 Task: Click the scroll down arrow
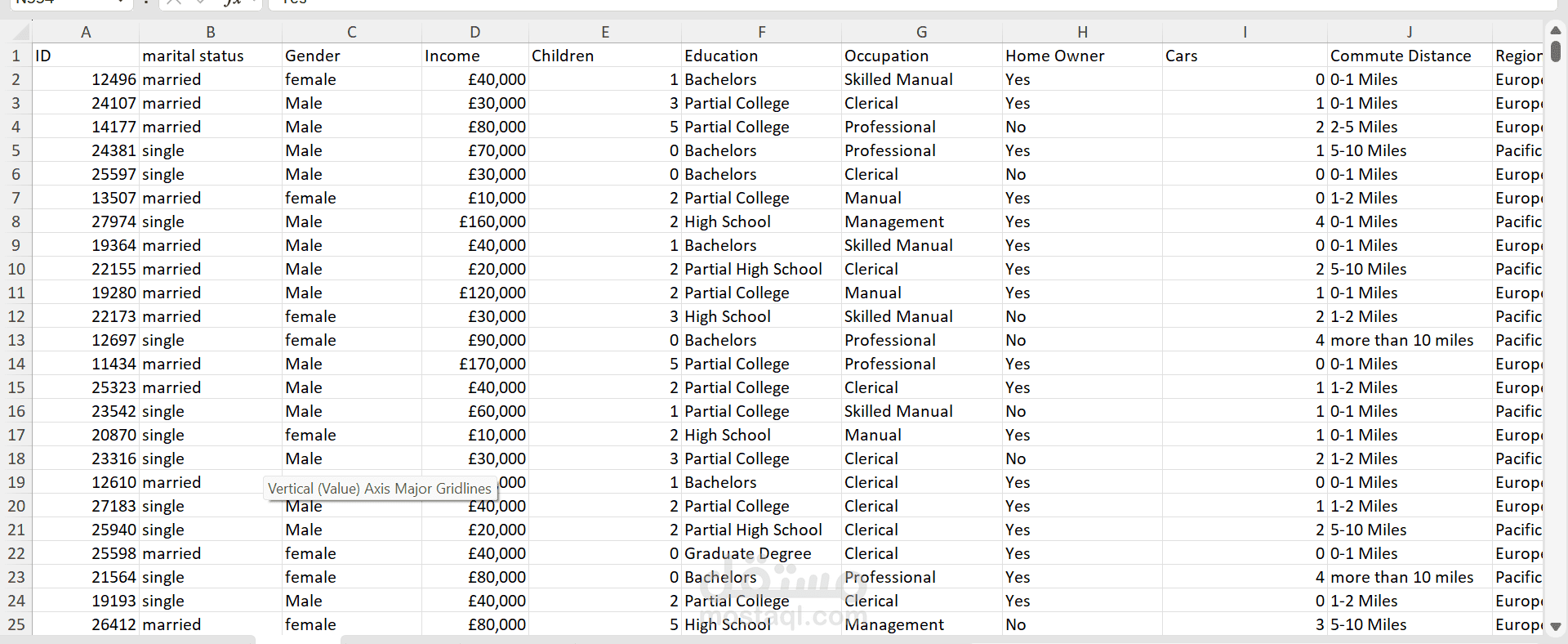coord(1555,627)
